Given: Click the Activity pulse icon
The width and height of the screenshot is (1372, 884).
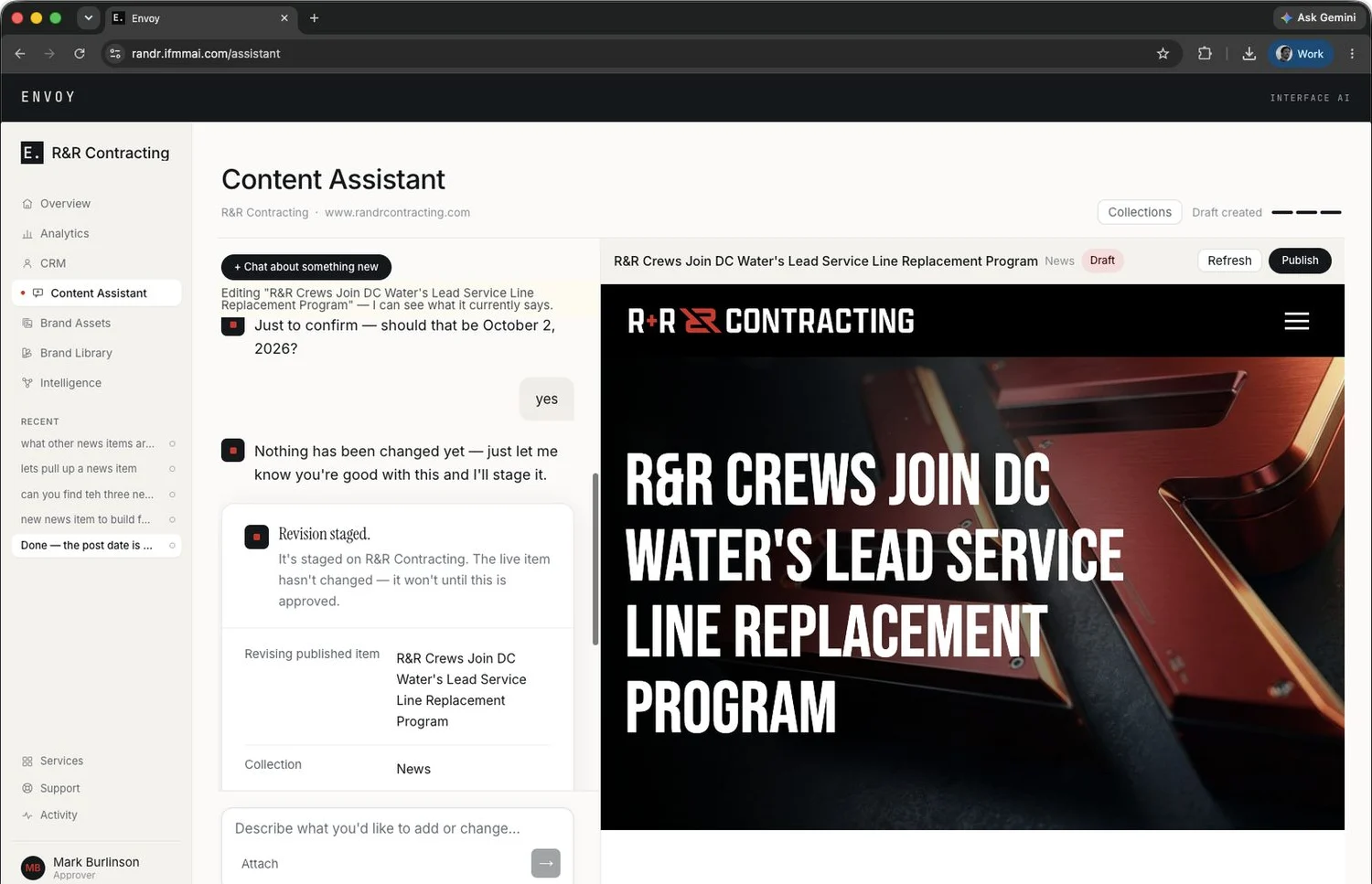Looking at the screenshot, I should pos(27,815).
